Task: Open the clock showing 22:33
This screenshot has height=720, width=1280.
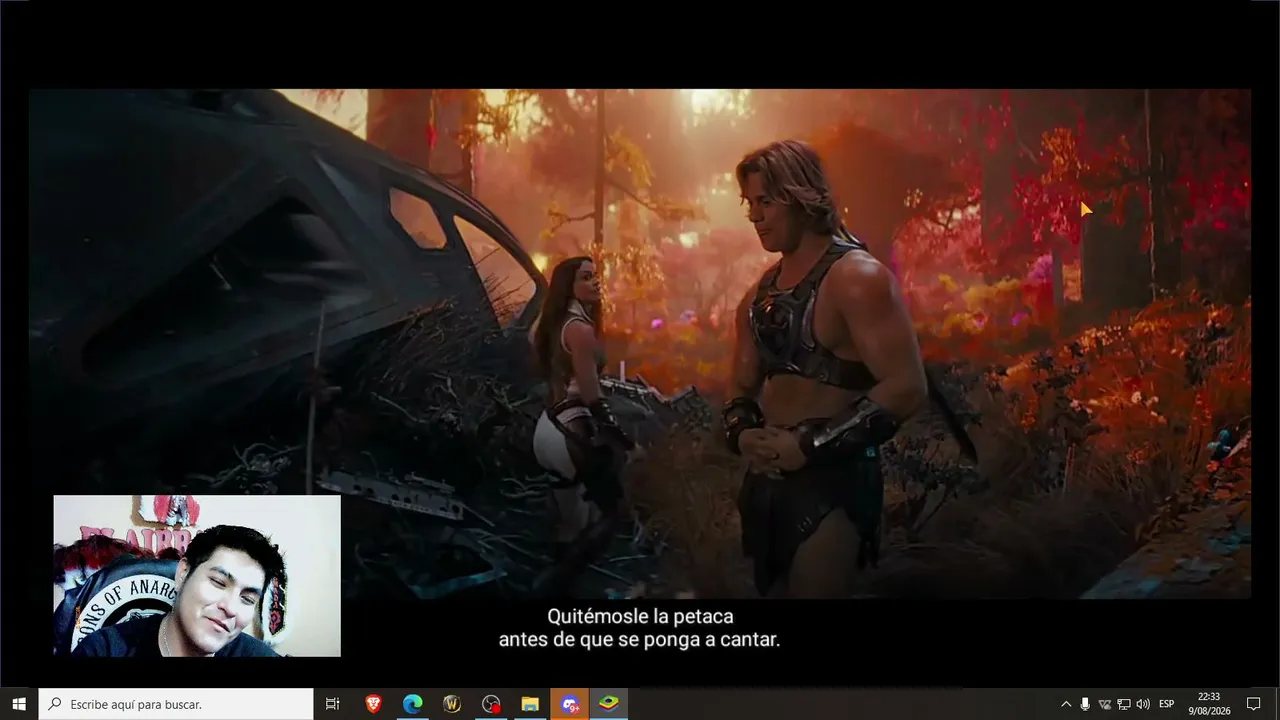Action: [1209, 704]
